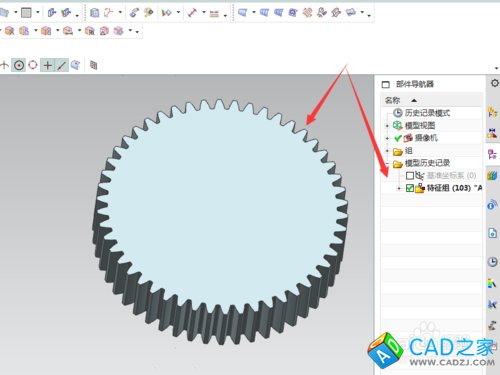Click the navigator settings gear icon
Screen dimensions: 500x375
(x=495, y=83)
